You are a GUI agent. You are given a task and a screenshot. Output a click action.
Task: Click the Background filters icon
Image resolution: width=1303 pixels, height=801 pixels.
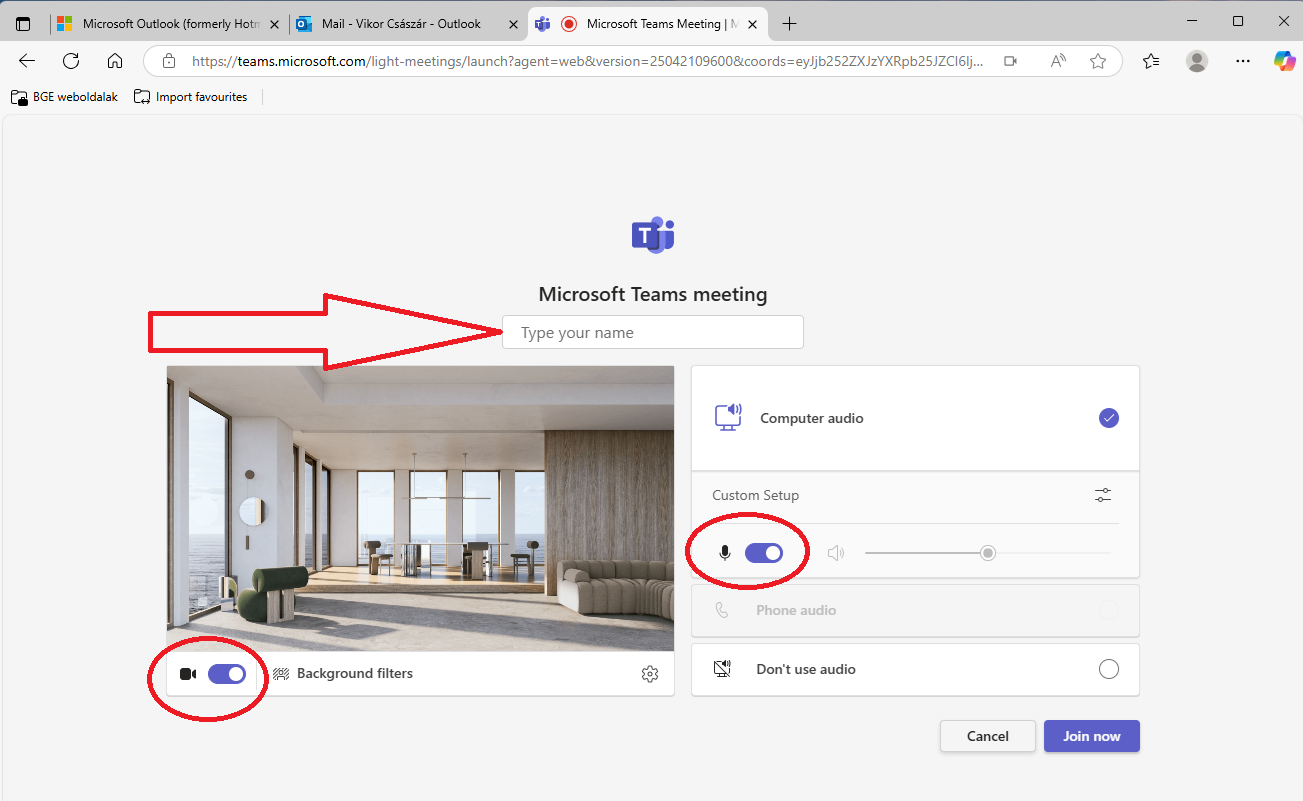(x=281, y=674)
